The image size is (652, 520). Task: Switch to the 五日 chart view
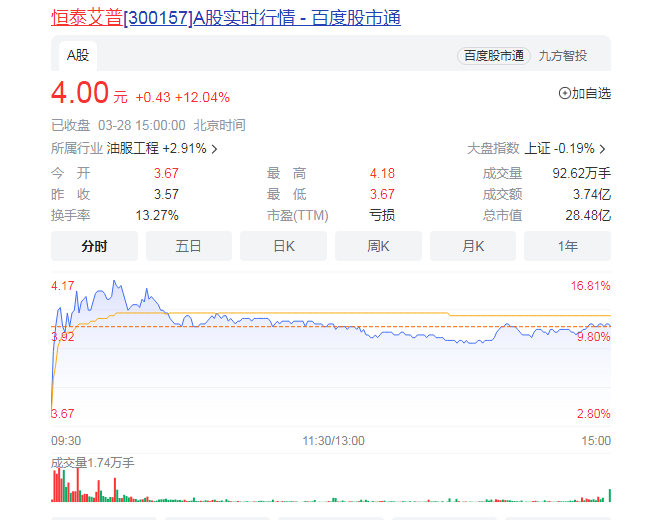(x=188, y=246)
